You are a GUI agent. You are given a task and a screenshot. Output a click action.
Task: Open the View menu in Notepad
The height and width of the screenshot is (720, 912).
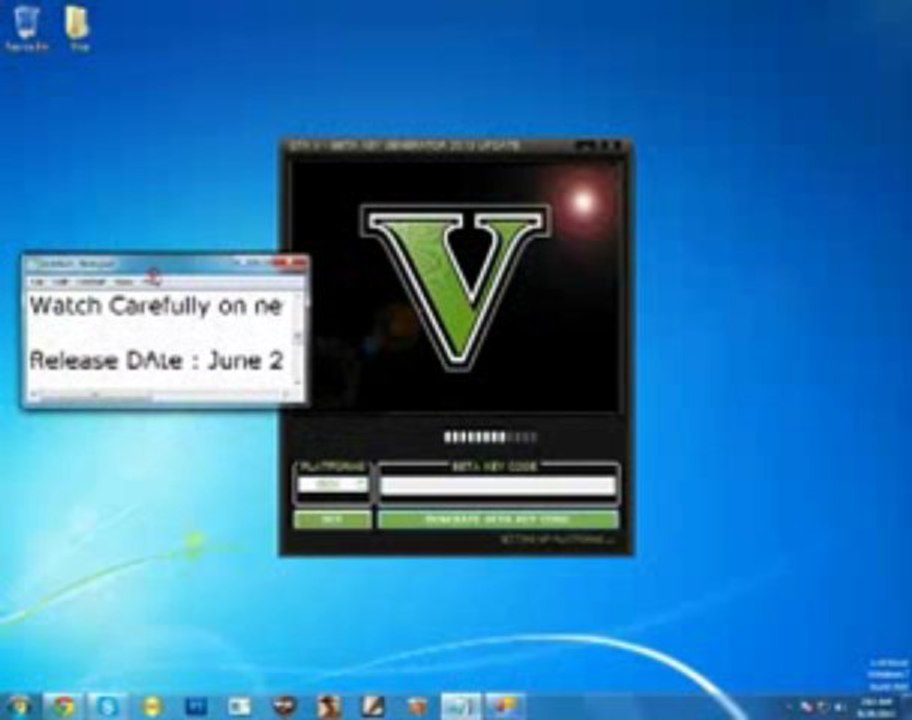coord(124,282)
